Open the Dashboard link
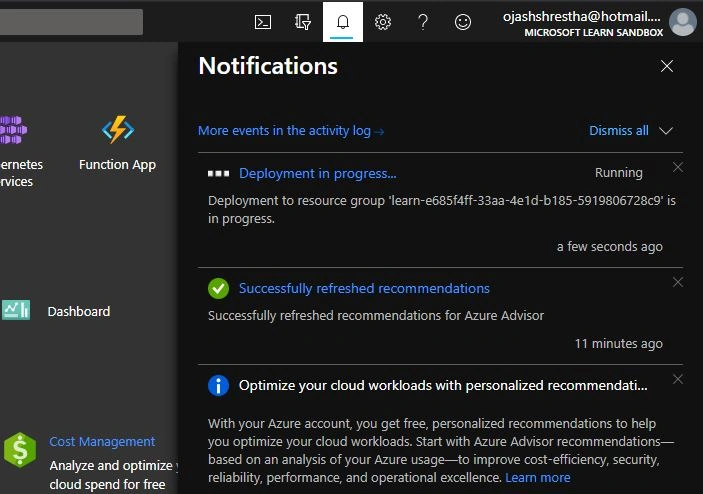The width and height of the screenshot is (703, 494). coord(79,312)
